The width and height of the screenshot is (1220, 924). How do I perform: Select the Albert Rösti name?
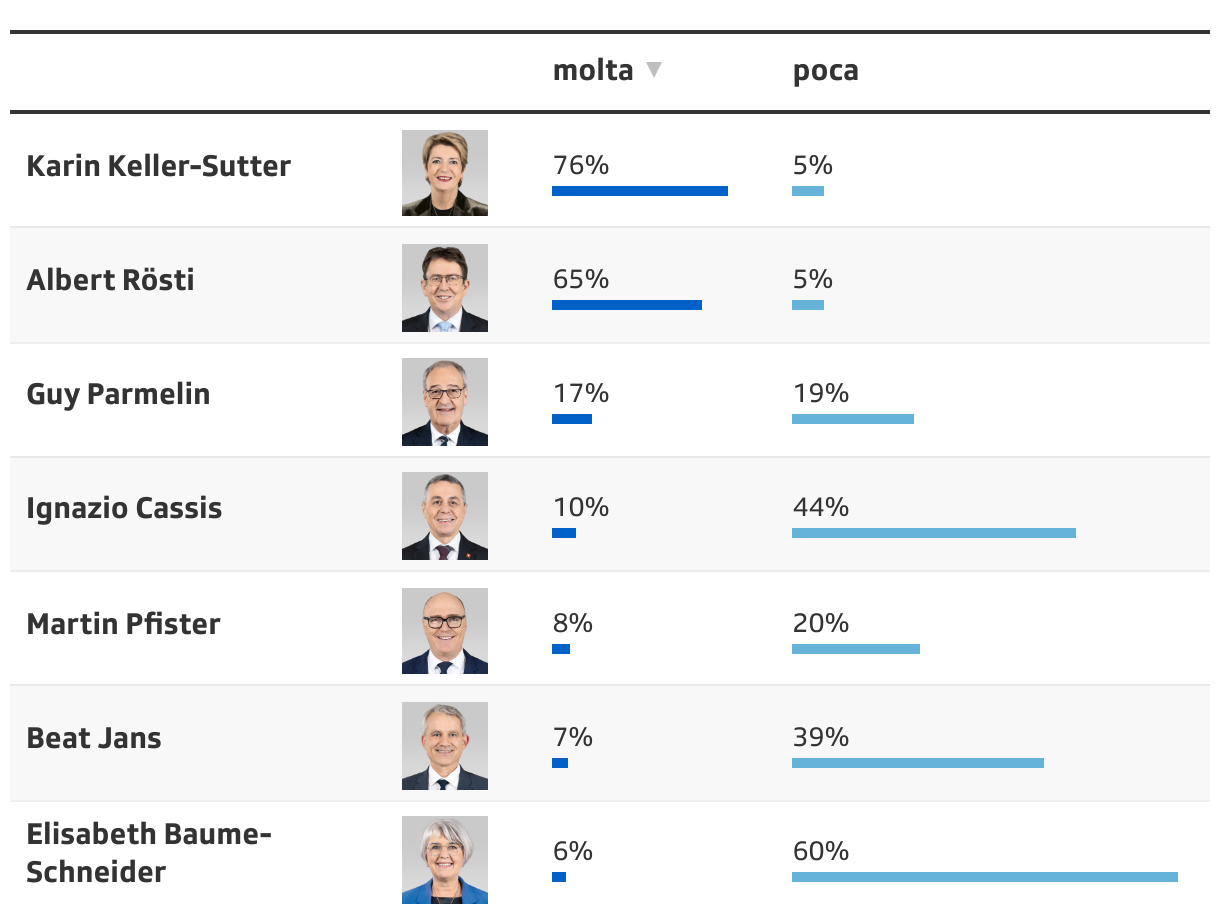click(x=110, y=280)
